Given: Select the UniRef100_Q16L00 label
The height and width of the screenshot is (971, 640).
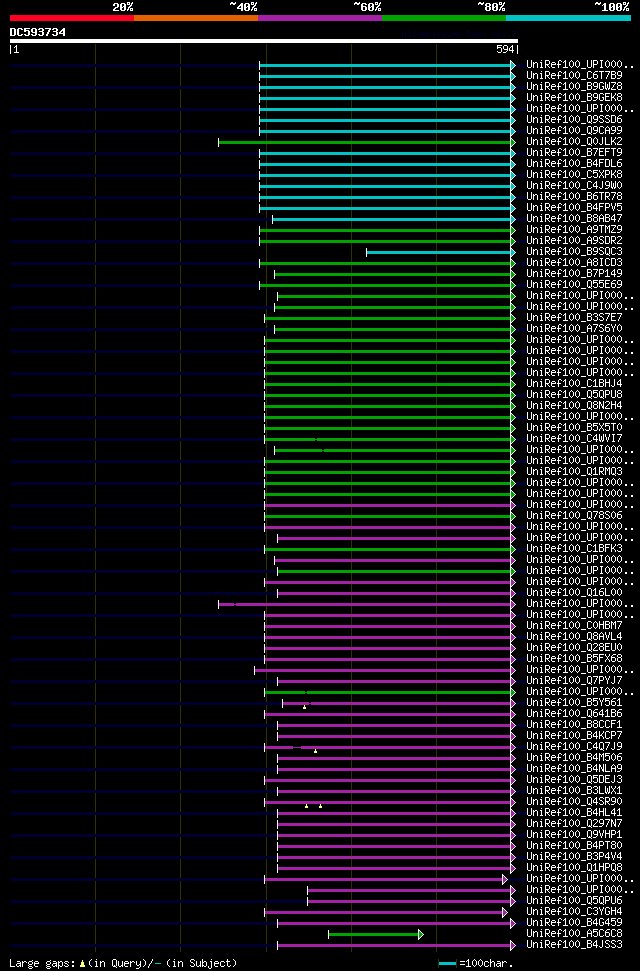Looking at the screenshot, I should point(574,593).
